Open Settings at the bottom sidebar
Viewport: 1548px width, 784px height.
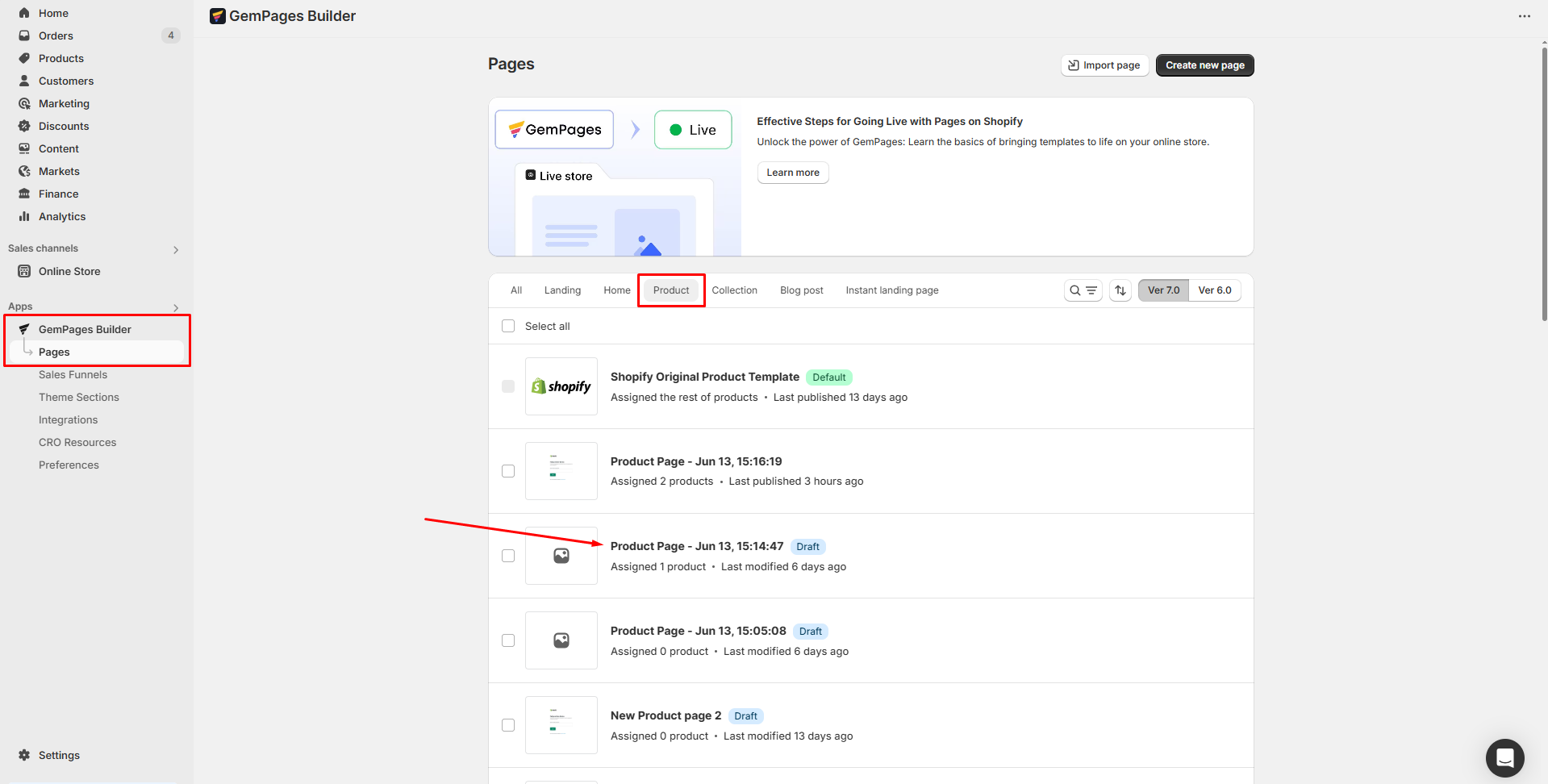tap(57, 755)
